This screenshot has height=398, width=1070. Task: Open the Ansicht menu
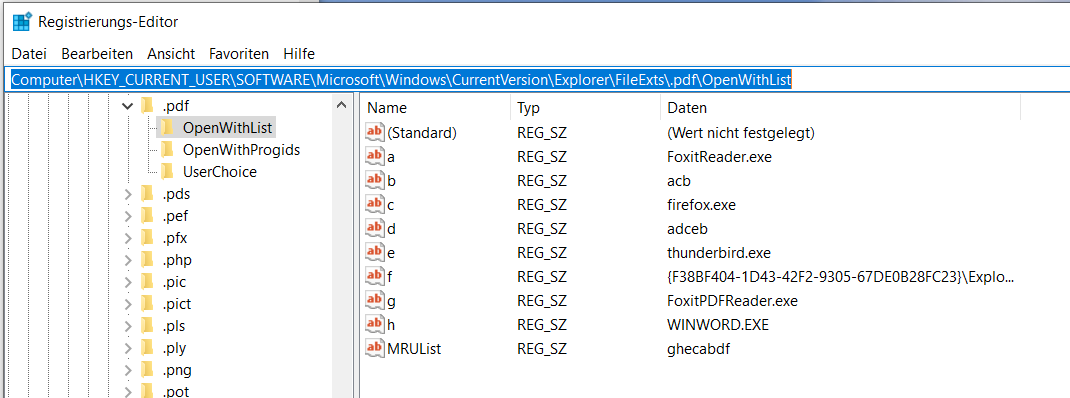pyautogui.click(x=171, y=53)
